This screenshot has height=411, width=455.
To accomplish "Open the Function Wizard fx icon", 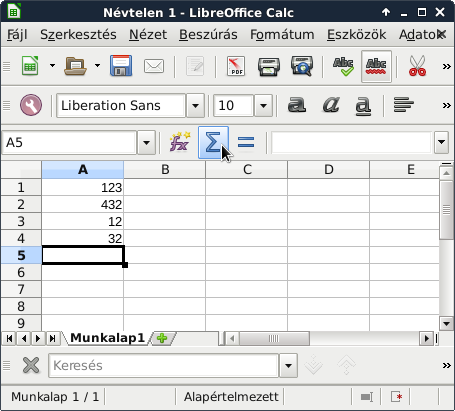I will point(180,142).
